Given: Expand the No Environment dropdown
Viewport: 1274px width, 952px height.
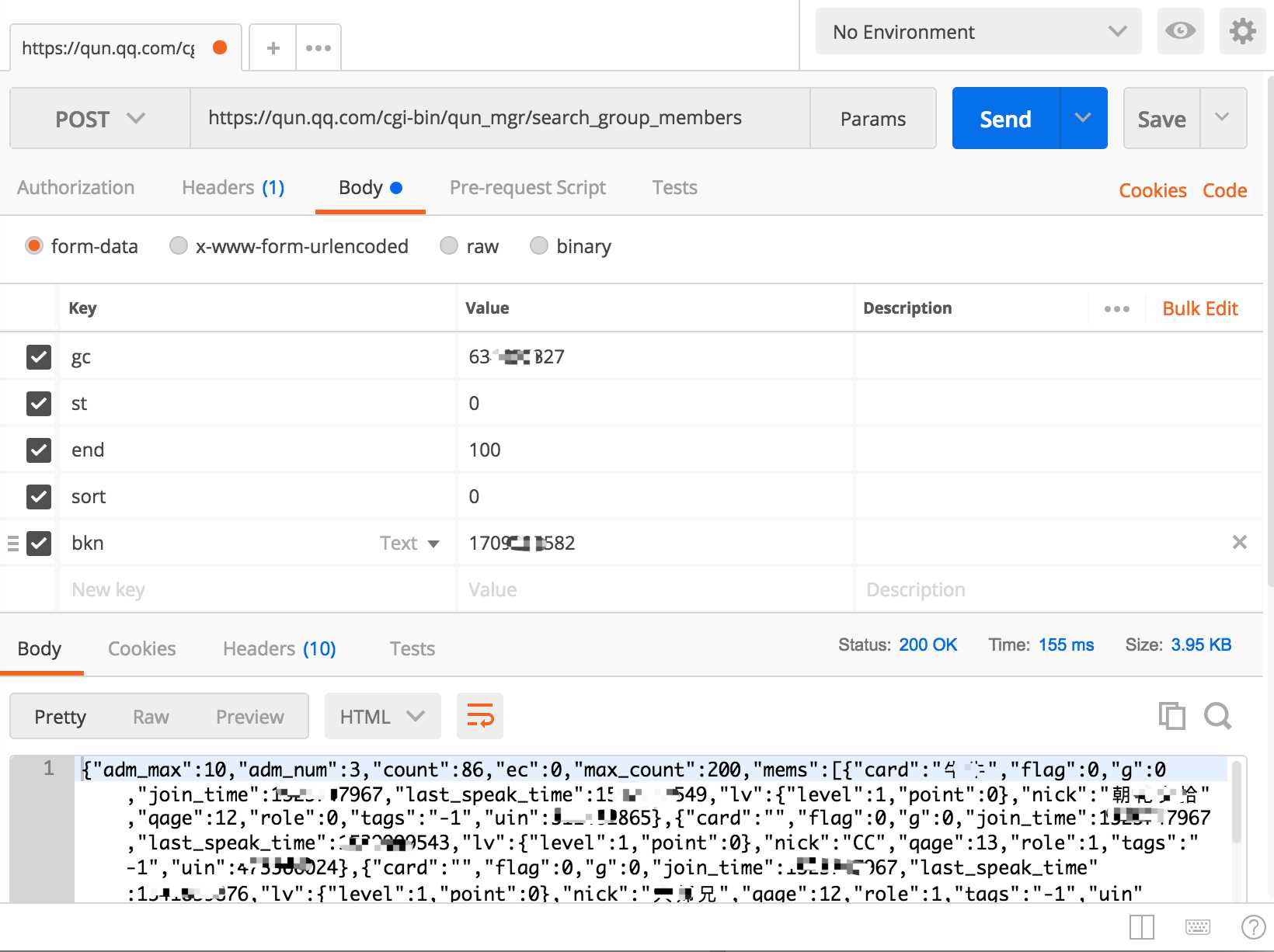Looking at the screenshot, I should click(979, 31).
